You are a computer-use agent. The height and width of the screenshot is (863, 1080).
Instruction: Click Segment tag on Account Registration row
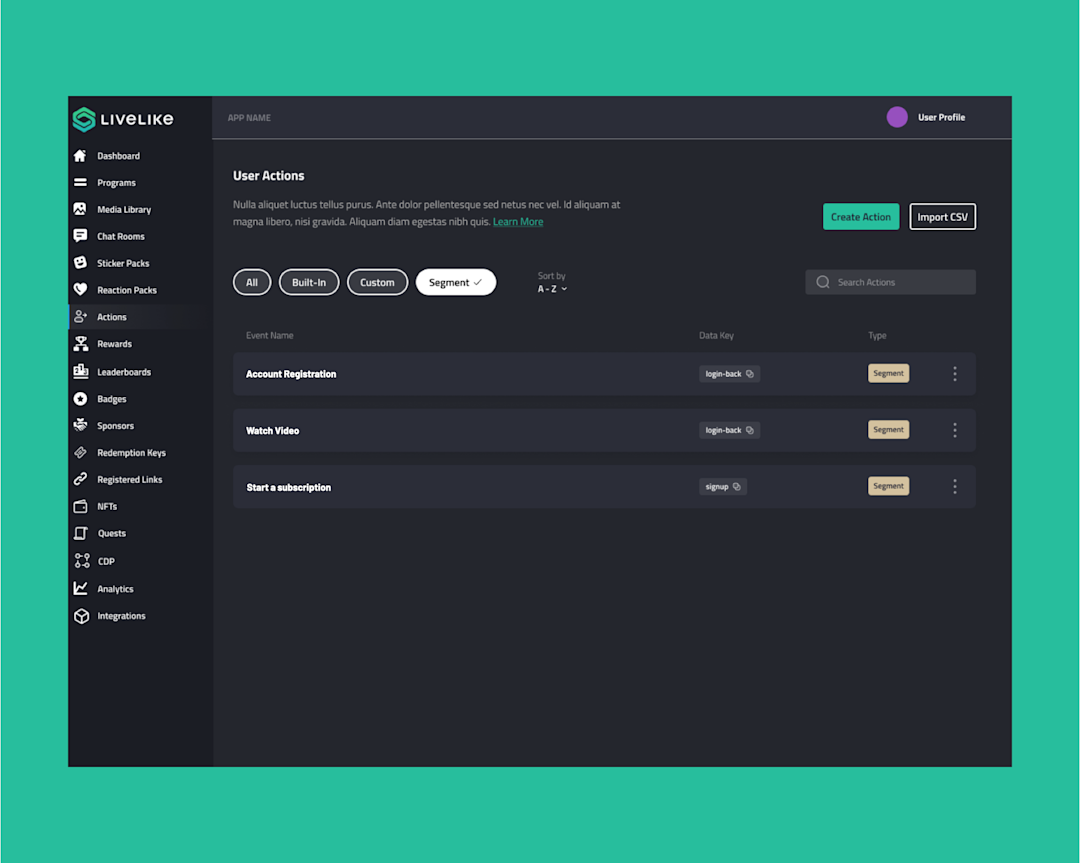[889, 373]
